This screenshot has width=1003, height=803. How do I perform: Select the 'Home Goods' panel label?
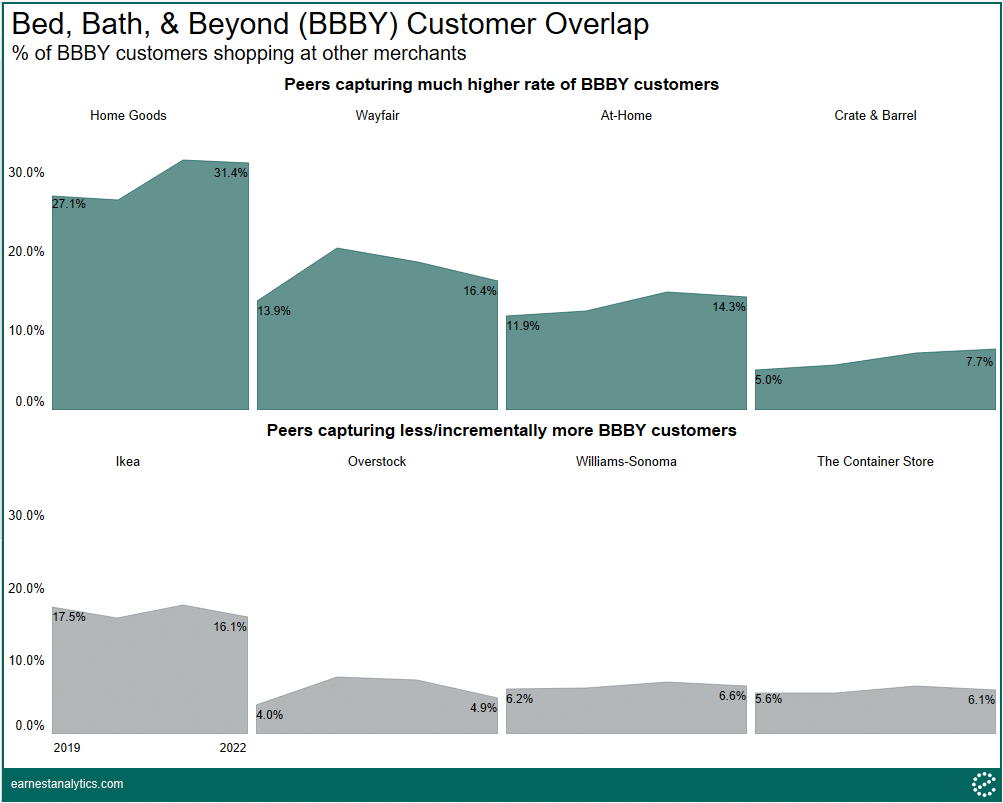(128, 115)
